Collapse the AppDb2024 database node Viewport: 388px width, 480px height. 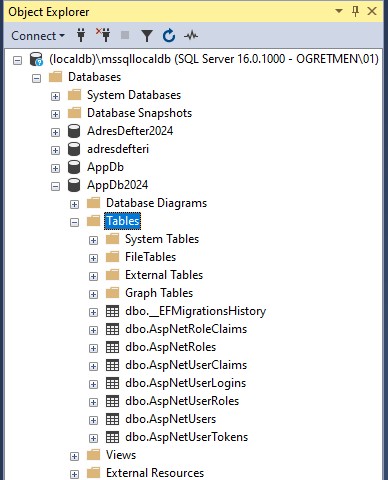coord(55,186)
